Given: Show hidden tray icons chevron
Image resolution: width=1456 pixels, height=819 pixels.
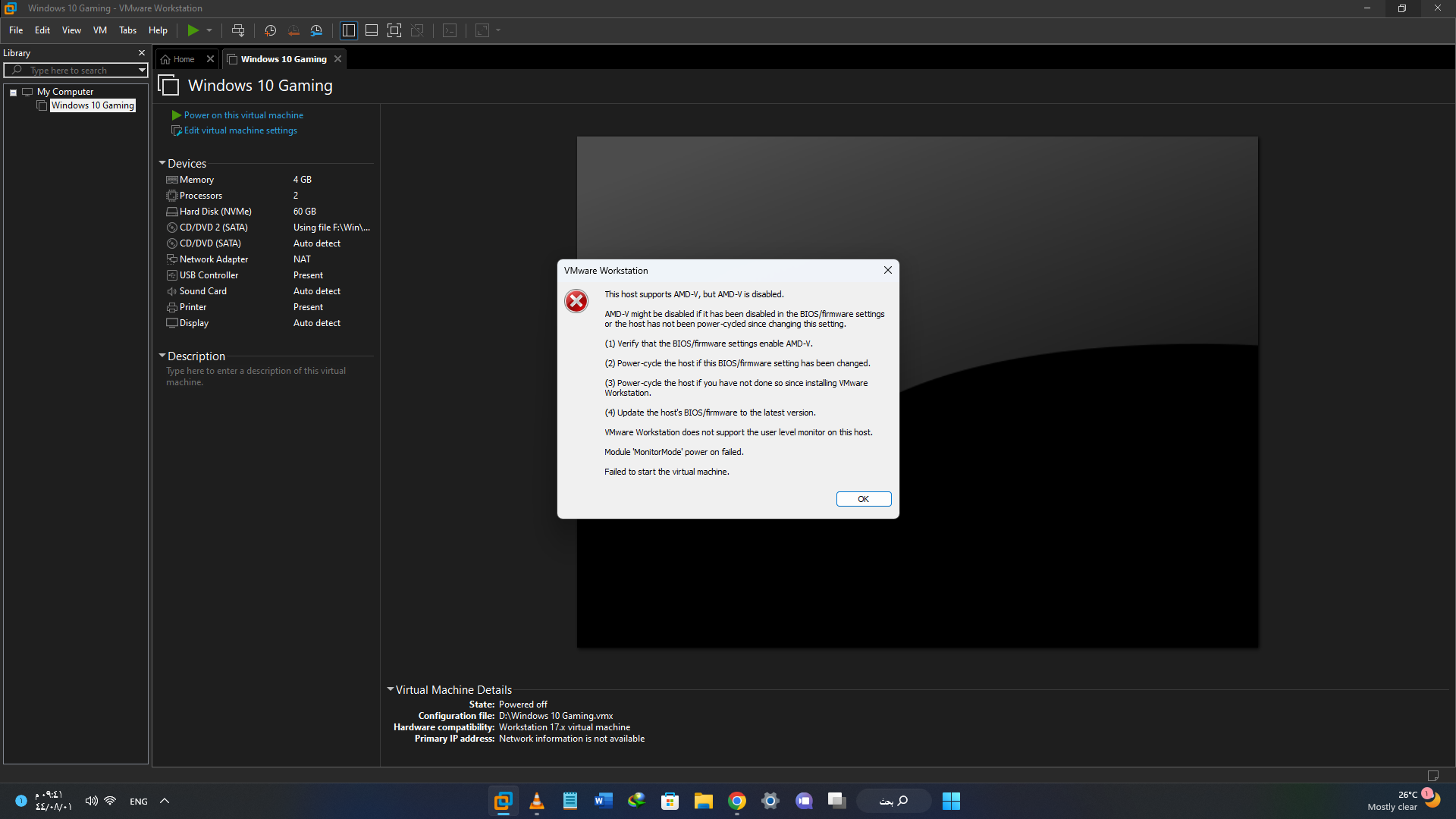Looking at the screenshot, I should tap(165, 801).
